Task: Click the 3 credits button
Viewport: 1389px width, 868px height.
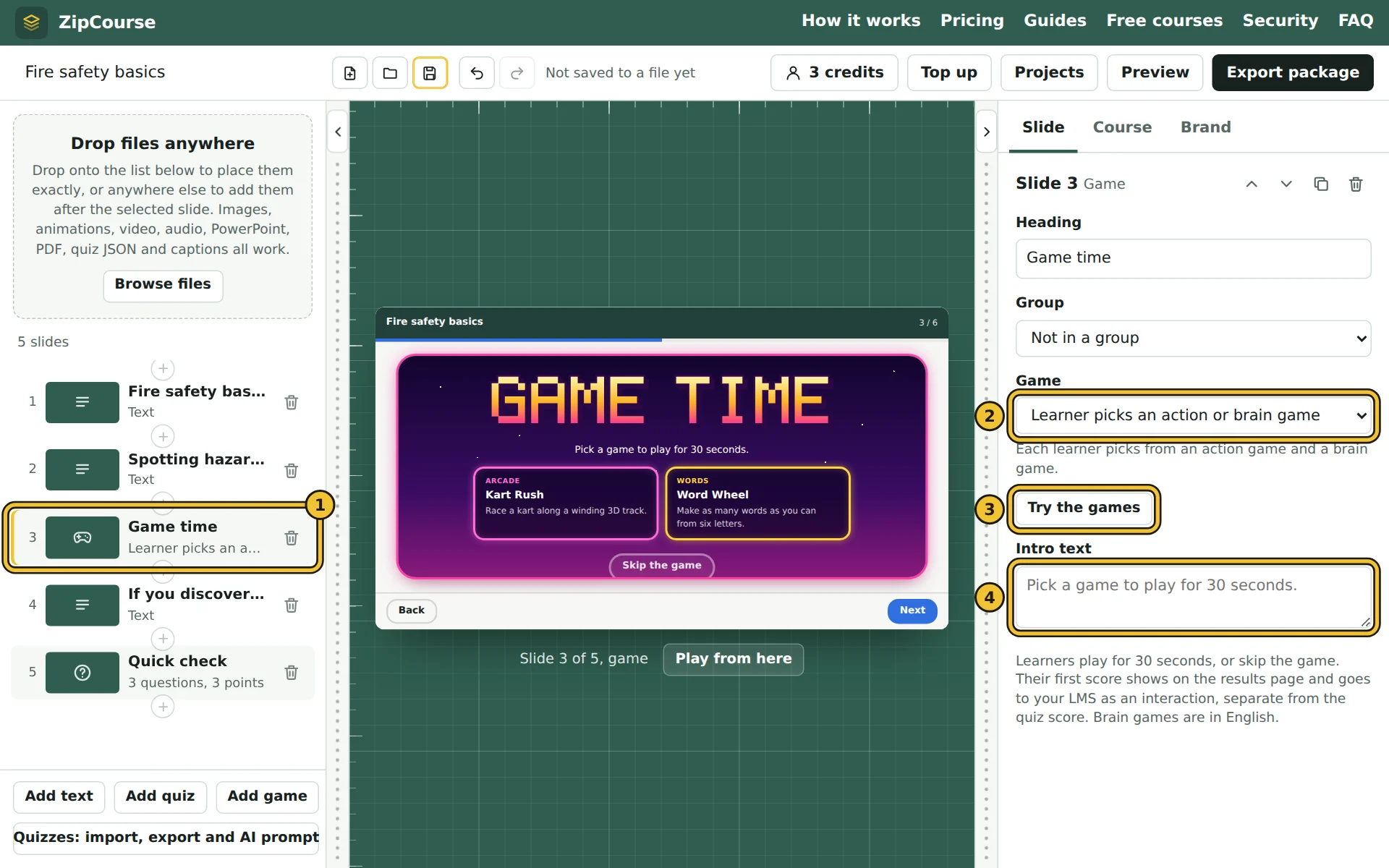Action: coord(834,73)
